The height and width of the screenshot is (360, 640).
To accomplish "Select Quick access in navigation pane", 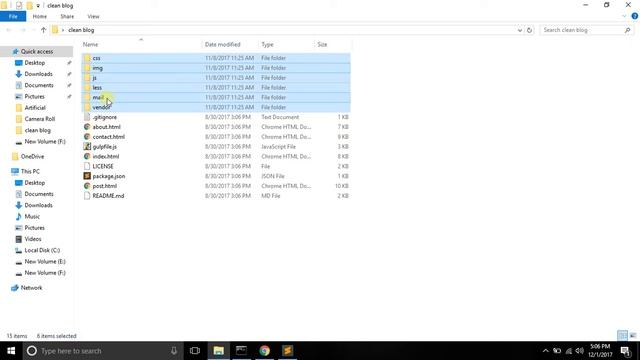I will (x=37, y=51).
